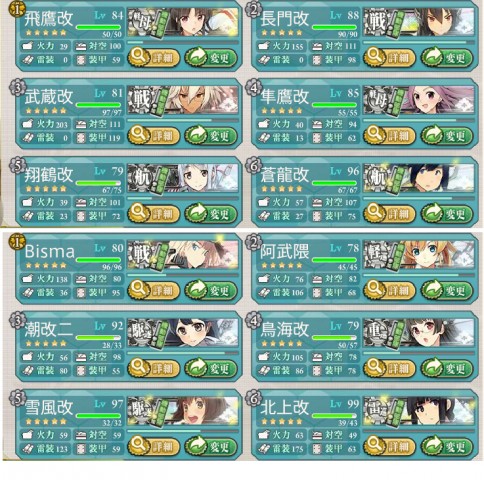Screen dimensions: 484x480
Task: Select 長門改 character portrait banner
Action: (x=419, y=22)
